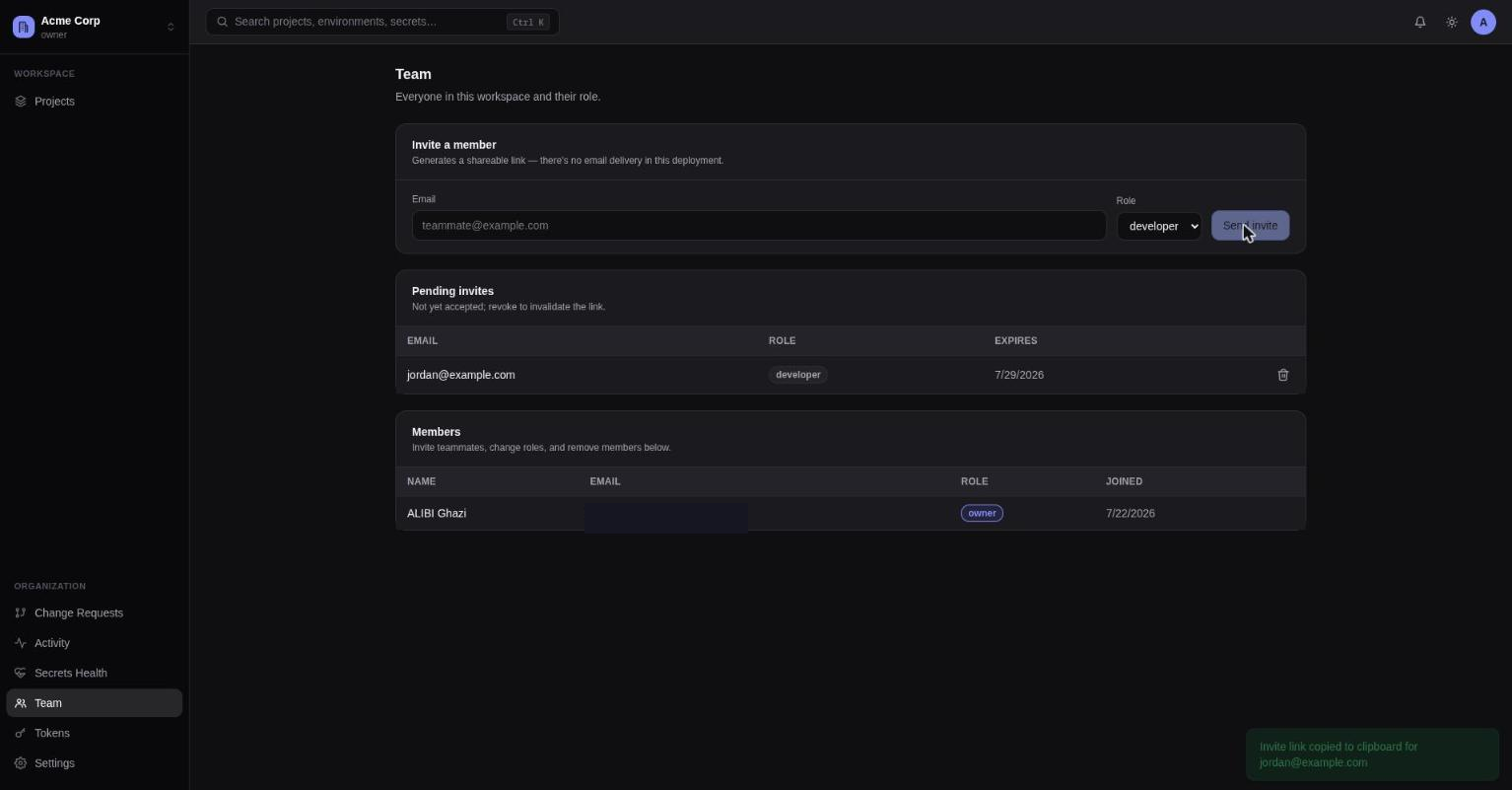Click the NAME column header in Members

point(421,482)
